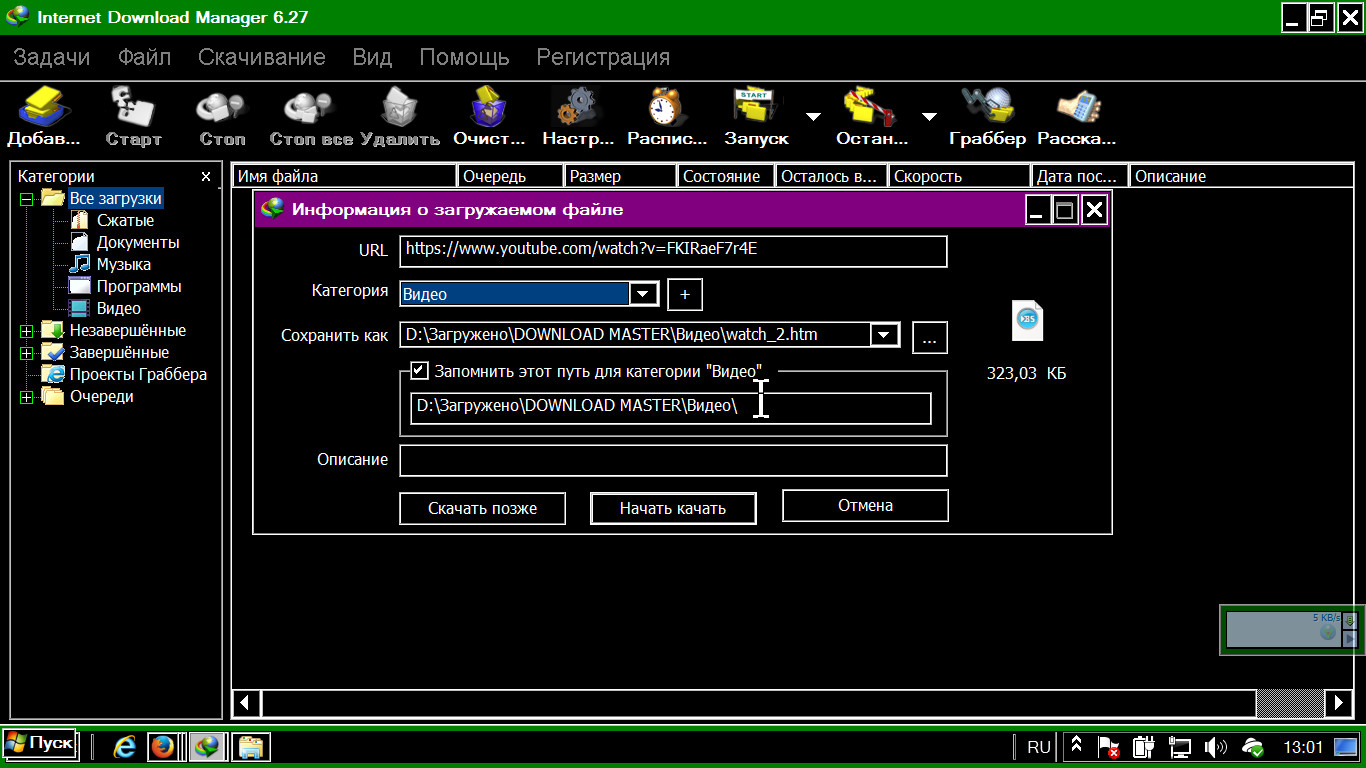Click horizontal scrollbar right arrow
Screen dimensions: 1366x768
tap(1339, 703)
